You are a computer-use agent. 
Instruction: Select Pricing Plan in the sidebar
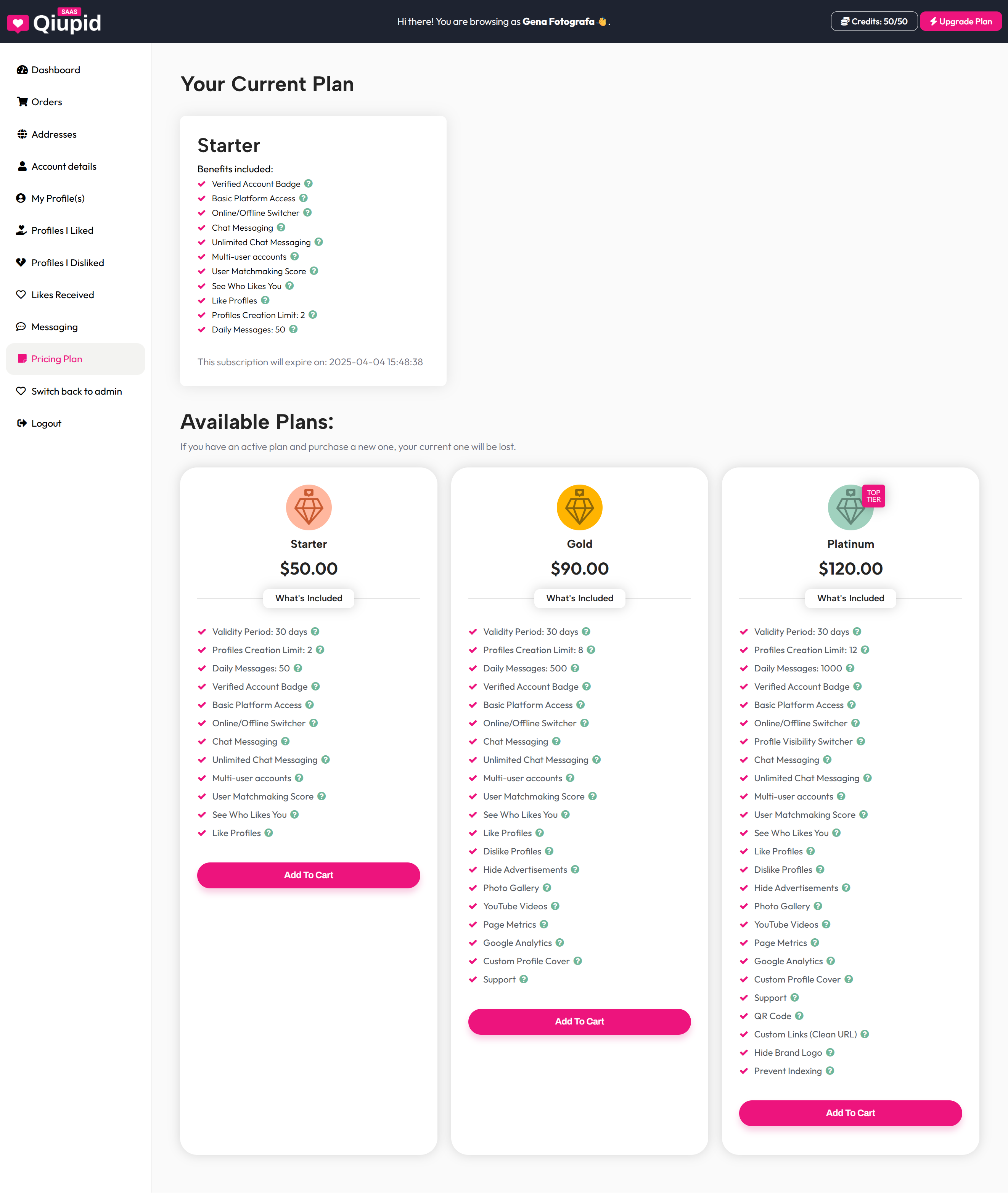pyautogui.click(x=56, y=359)
